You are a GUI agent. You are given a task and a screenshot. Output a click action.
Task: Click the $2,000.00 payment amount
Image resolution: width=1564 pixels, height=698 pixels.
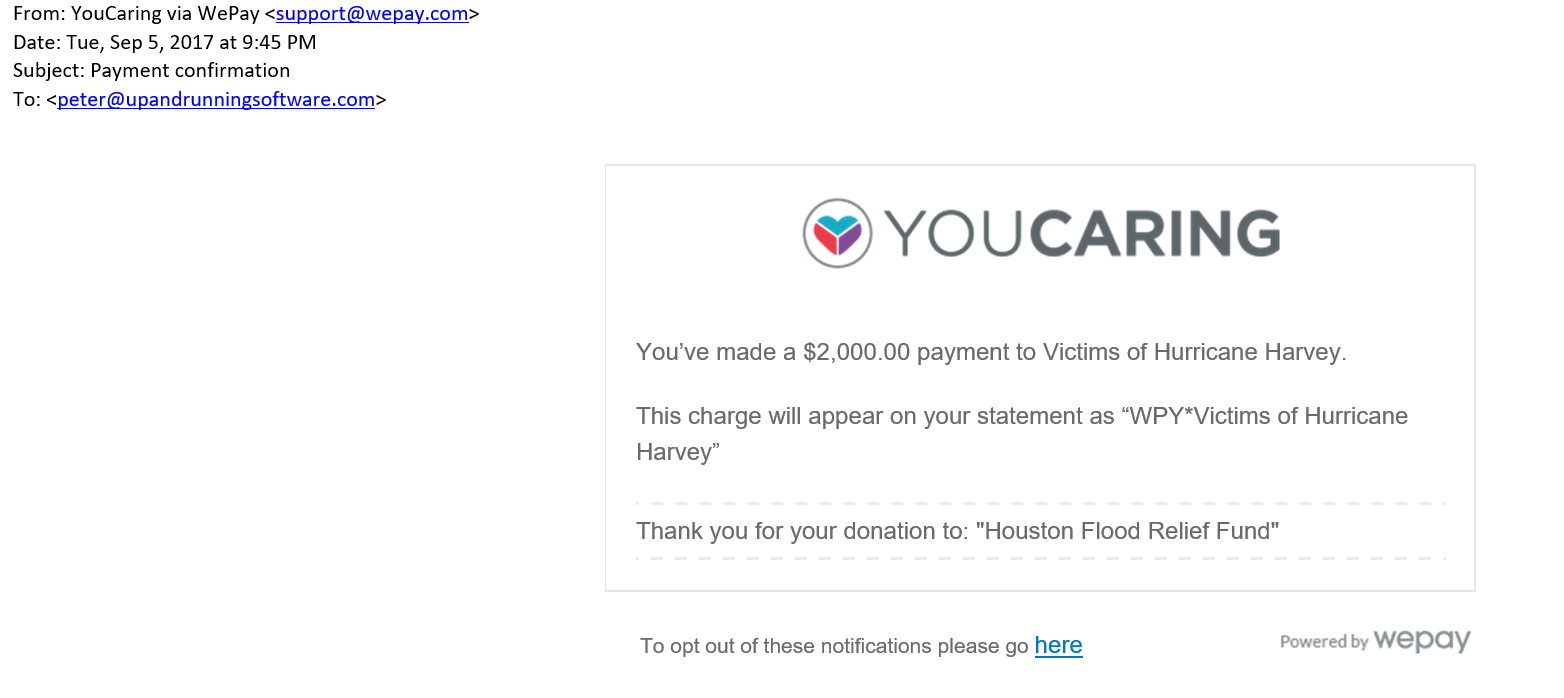click(856, 352)
